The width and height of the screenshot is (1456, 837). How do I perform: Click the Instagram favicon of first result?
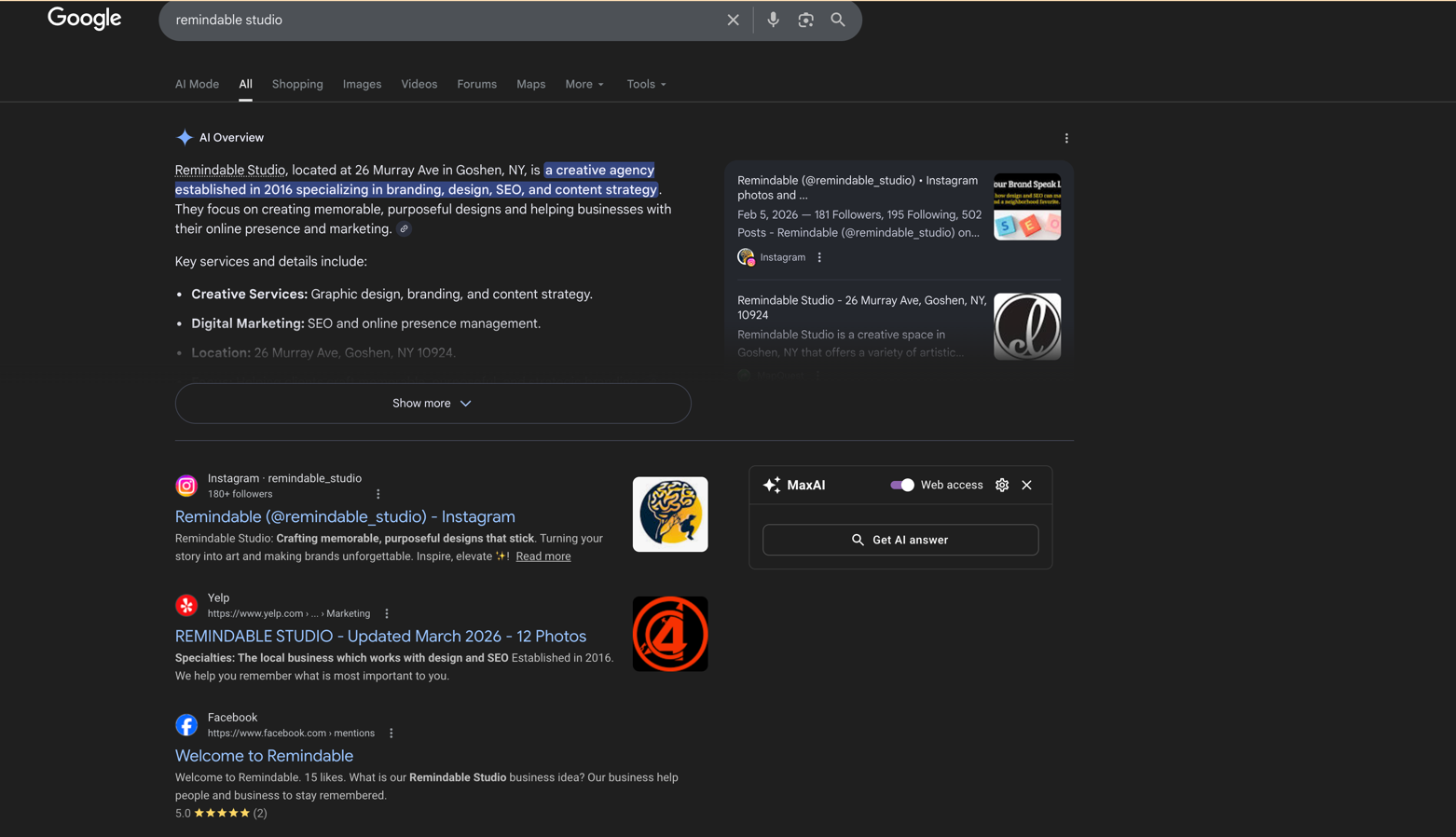186,486
